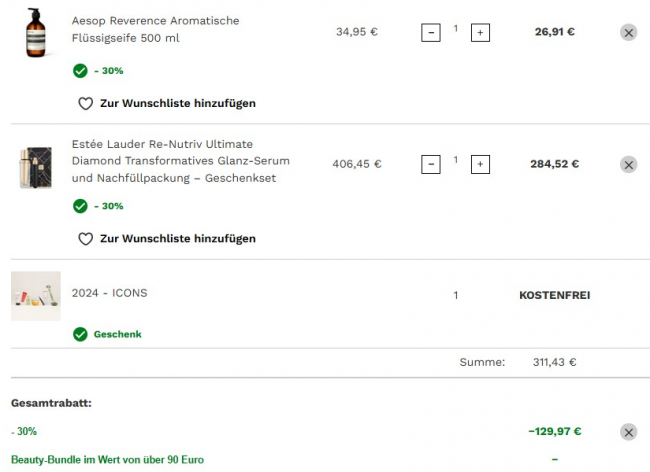Increase Estée Lauder set quantity
The image size is (650, 472).
[x=480, y=165]
